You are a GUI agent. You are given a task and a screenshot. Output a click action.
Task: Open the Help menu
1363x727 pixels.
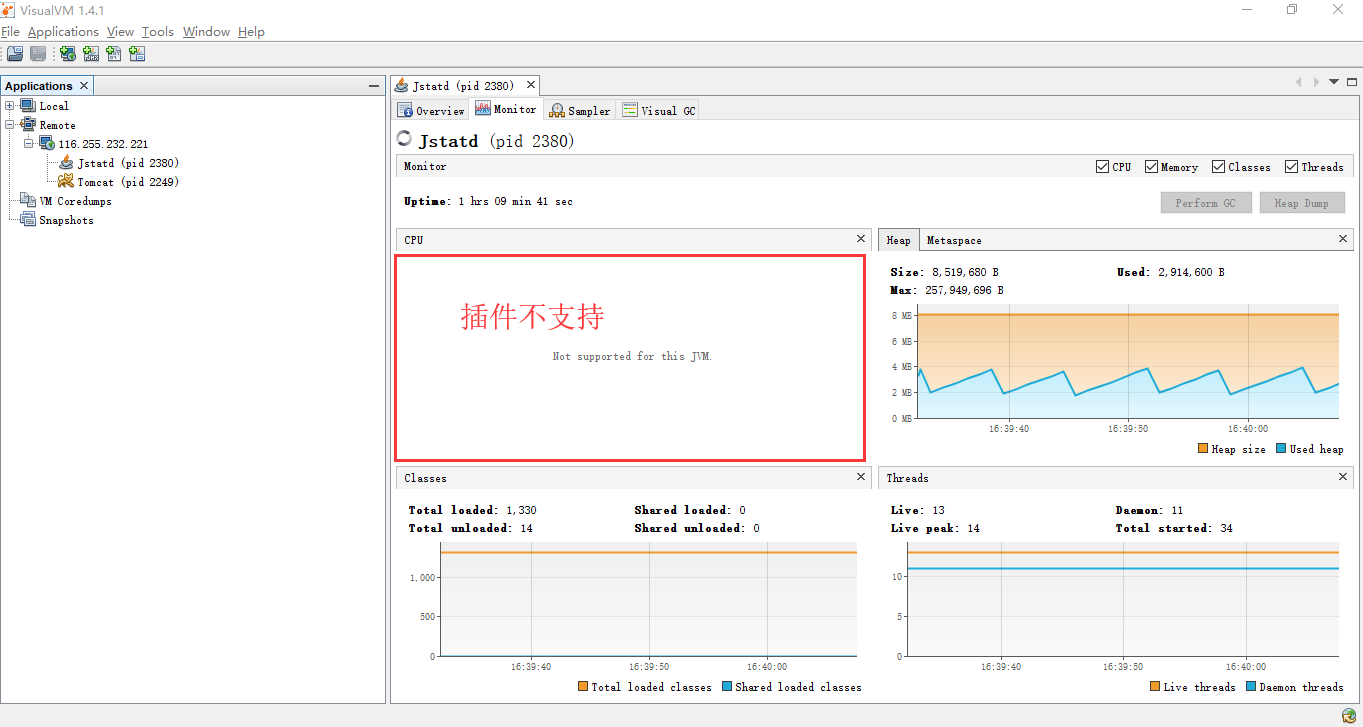coord(251,32)
